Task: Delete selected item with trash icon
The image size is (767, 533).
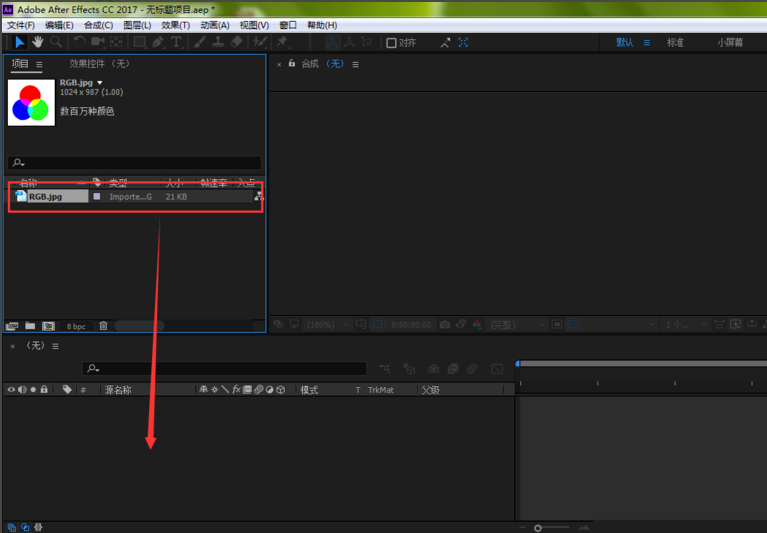Action: pyautogui.click(x=103, y=326)
